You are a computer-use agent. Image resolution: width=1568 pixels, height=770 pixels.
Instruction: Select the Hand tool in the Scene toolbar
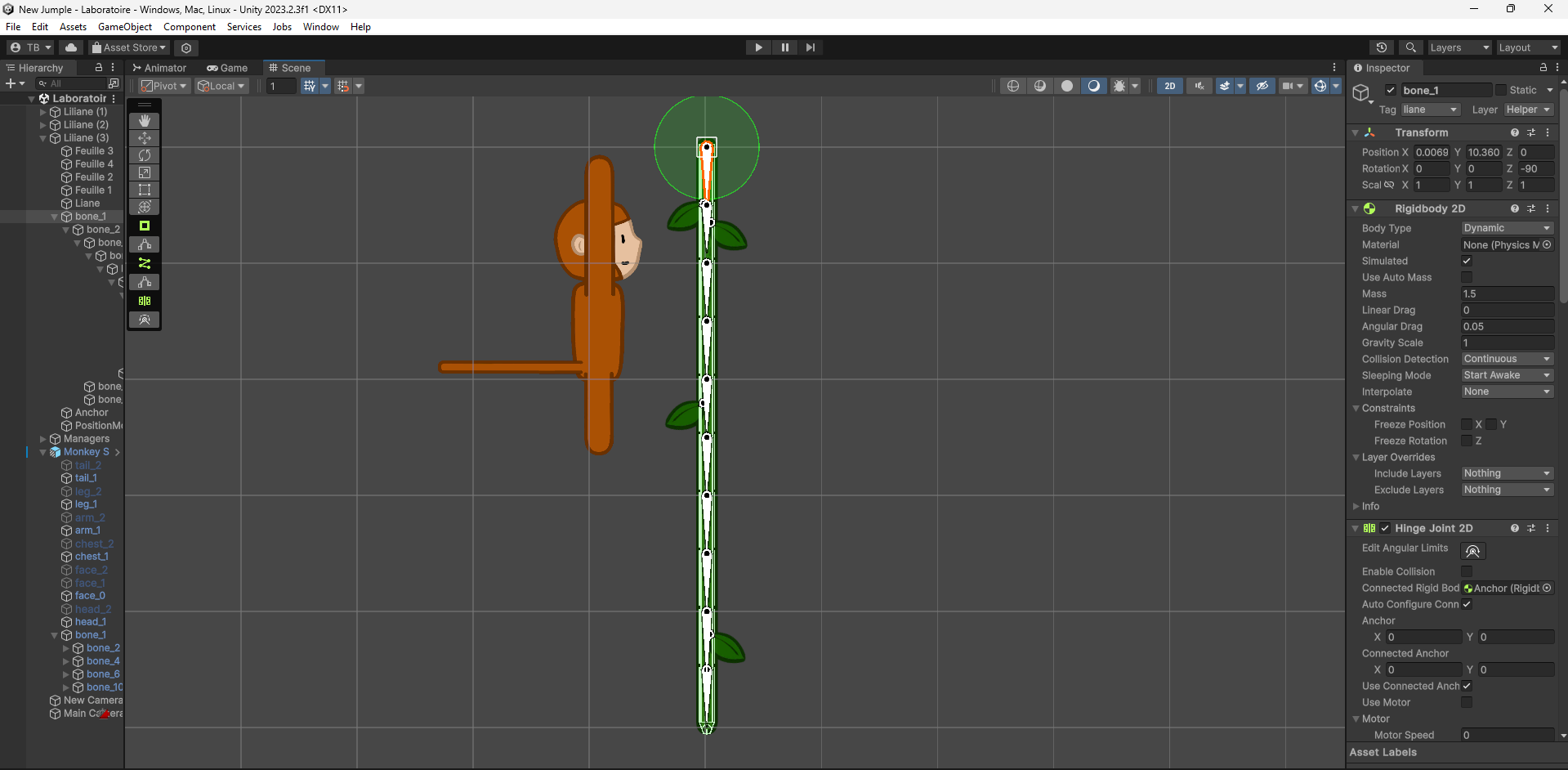144,120
